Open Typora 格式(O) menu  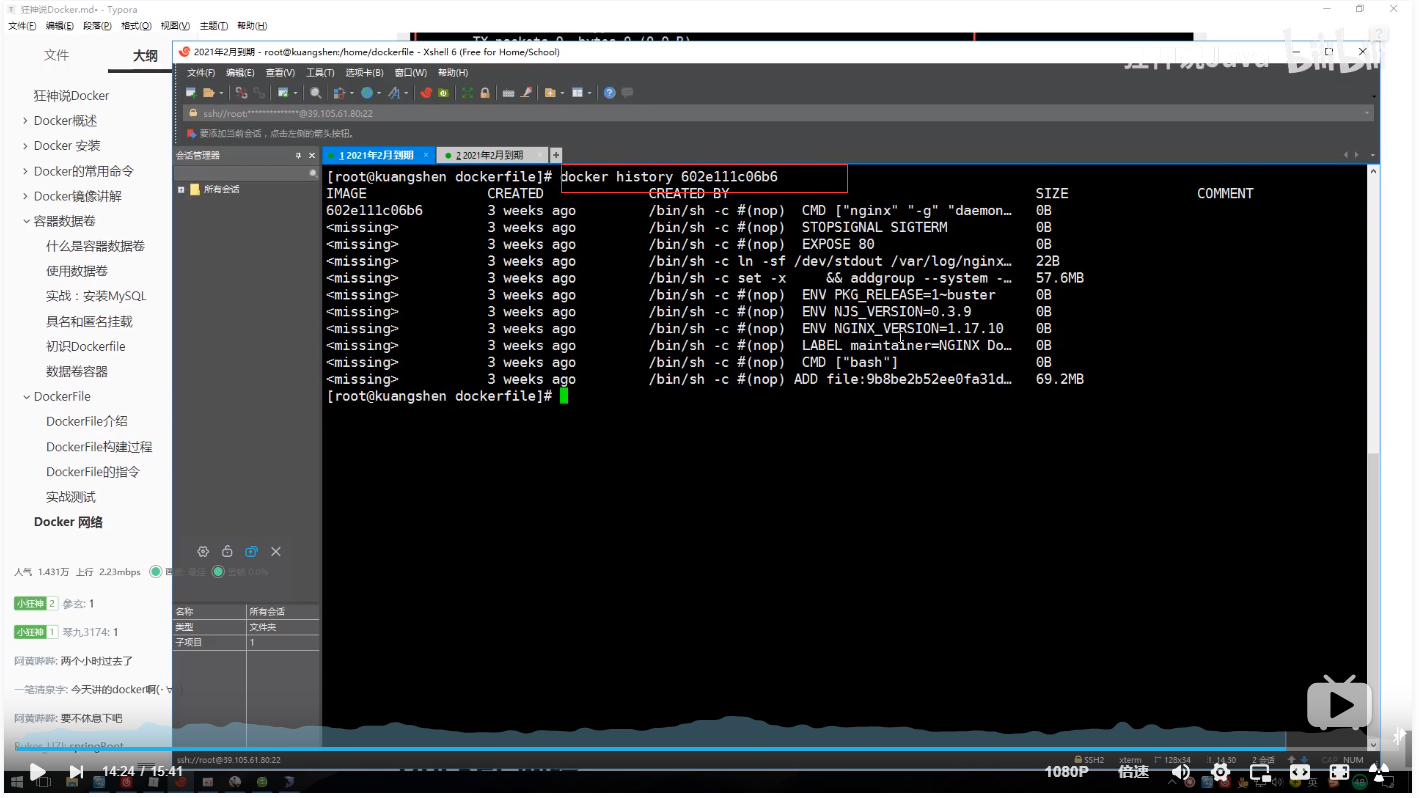tap(136, 26)
